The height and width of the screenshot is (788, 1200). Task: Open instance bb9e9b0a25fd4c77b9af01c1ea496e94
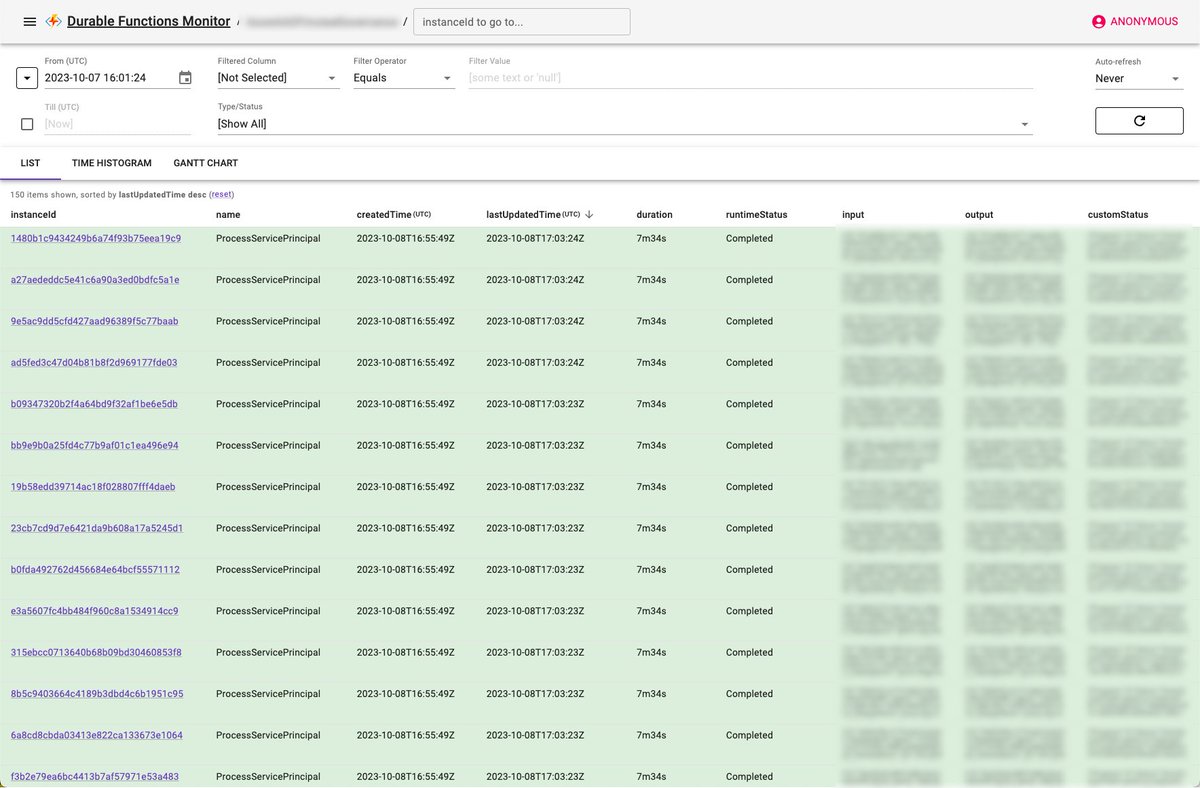click(x=95, y=445)
